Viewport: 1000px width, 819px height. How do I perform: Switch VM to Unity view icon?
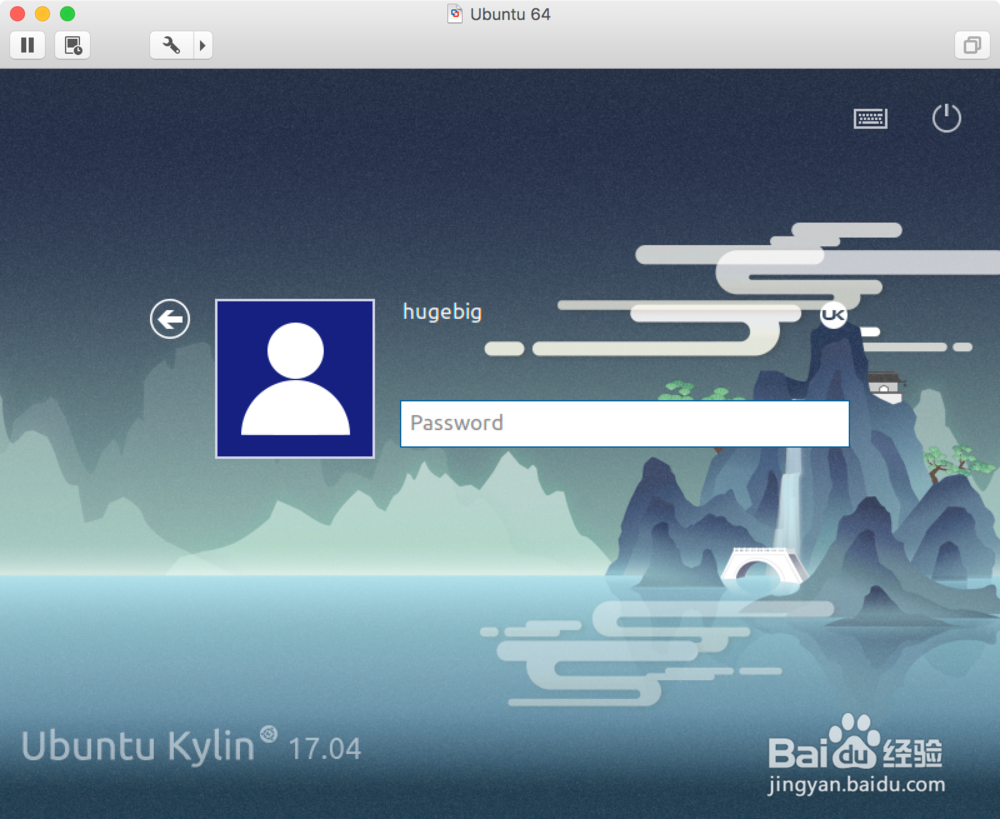point(972,45)
